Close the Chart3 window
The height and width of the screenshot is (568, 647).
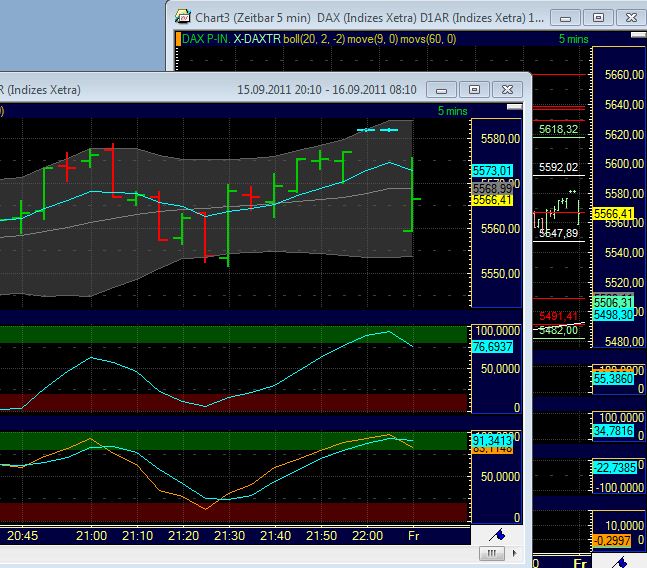[x=631, y=18]
